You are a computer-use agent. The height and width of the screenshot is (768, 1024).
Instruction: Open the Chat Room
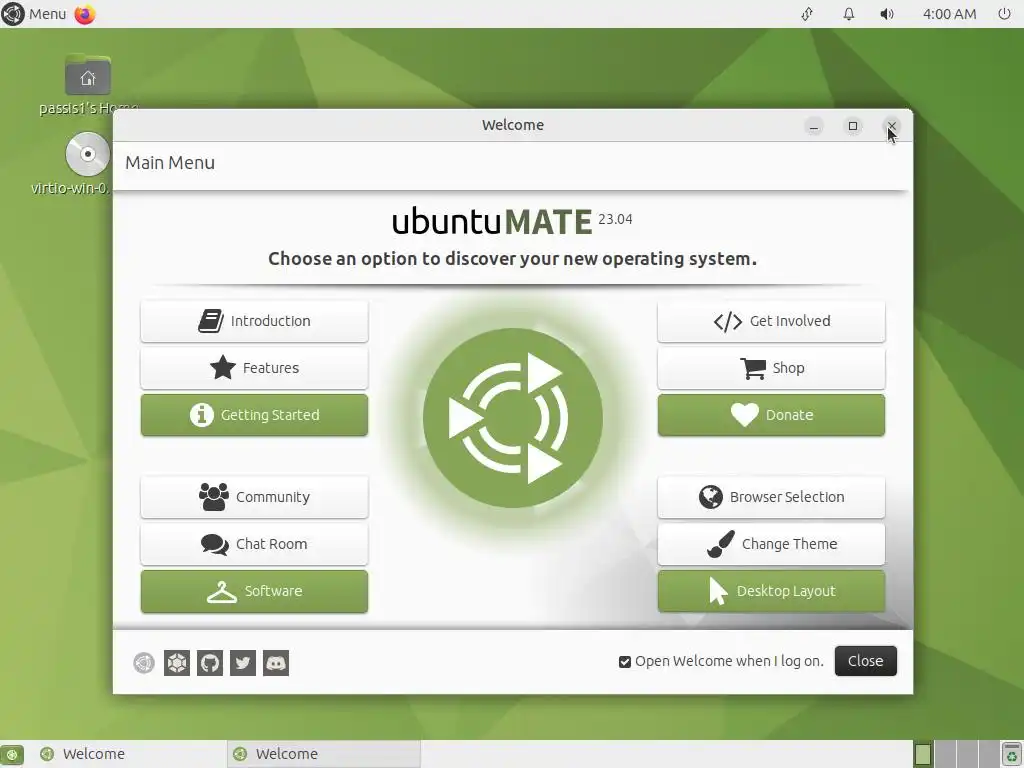coord(254,545)
